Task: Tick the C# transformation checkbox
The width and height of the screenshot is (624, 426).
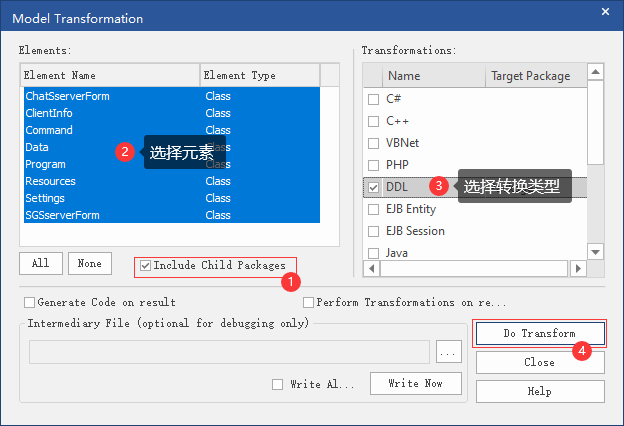Action: pyautogui.click(x=373, y=99)
